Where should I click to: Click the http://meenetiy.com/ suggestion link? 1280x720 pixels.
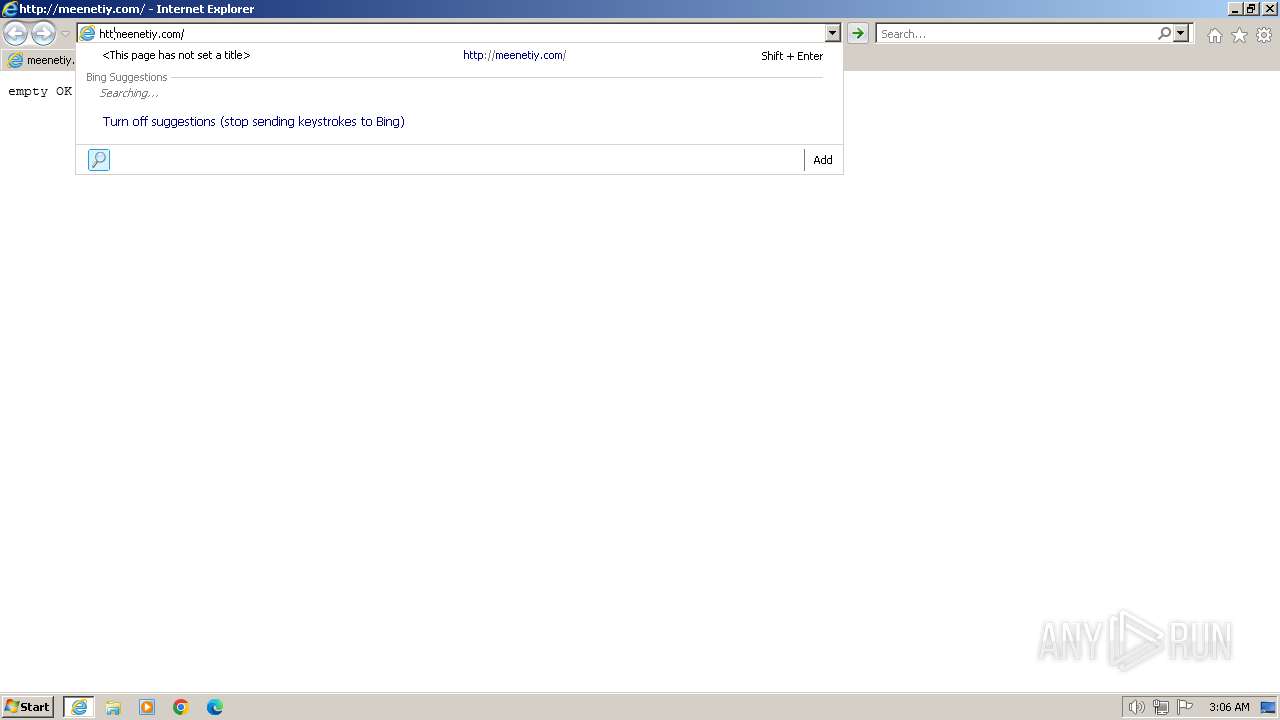pyautogui.click(x=514, y=55)
